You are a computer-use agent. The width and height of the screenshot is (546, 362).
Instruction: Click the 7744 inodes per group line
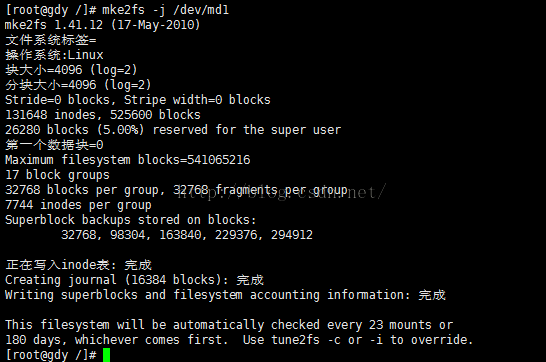[78, 205]
